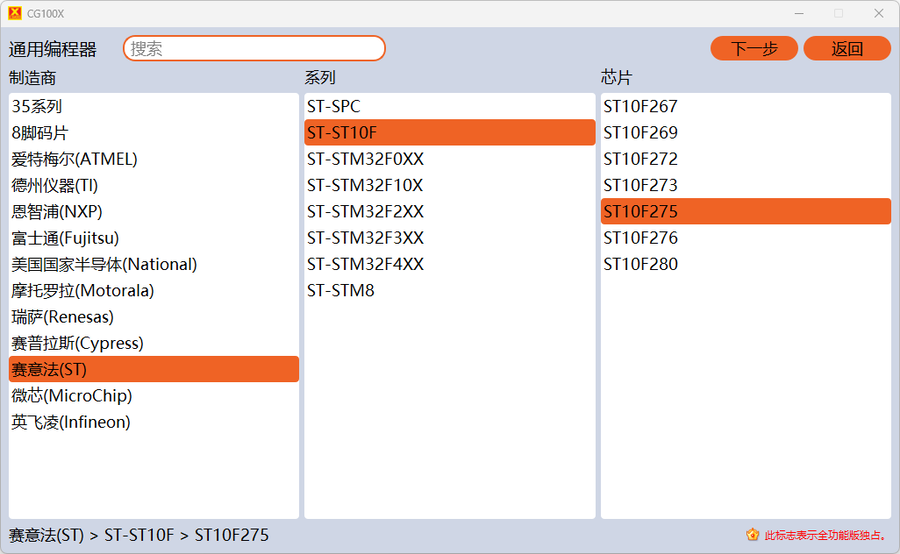Click the CG100X app icon in title bar

[x=14, y=13]
